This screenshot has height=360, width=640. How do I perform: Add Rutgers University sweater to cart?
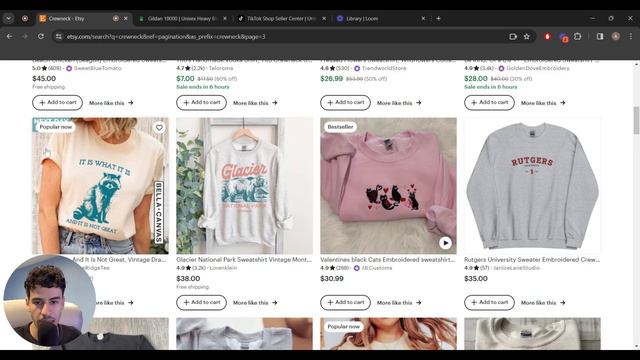489,302
